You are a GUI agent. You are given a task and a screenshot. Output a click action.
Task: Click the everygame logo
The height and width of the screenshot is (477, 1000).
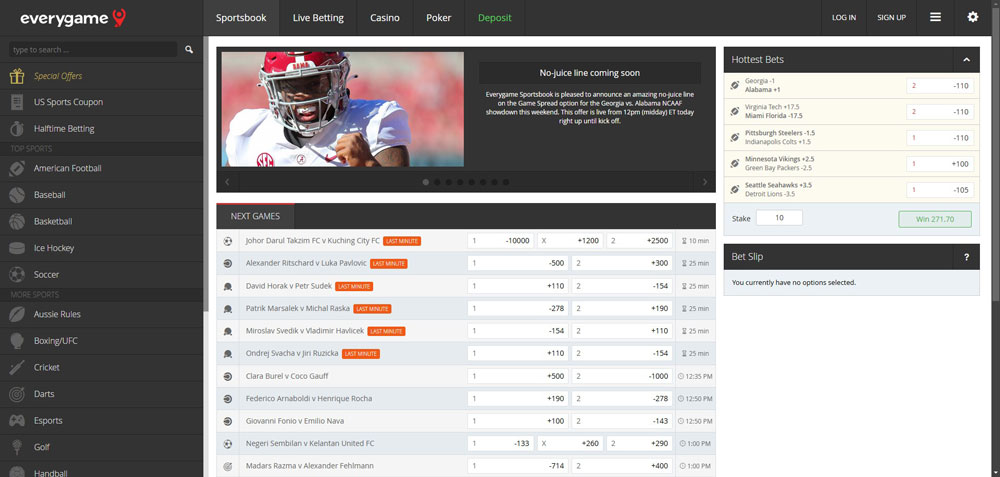tap(73, 18)
